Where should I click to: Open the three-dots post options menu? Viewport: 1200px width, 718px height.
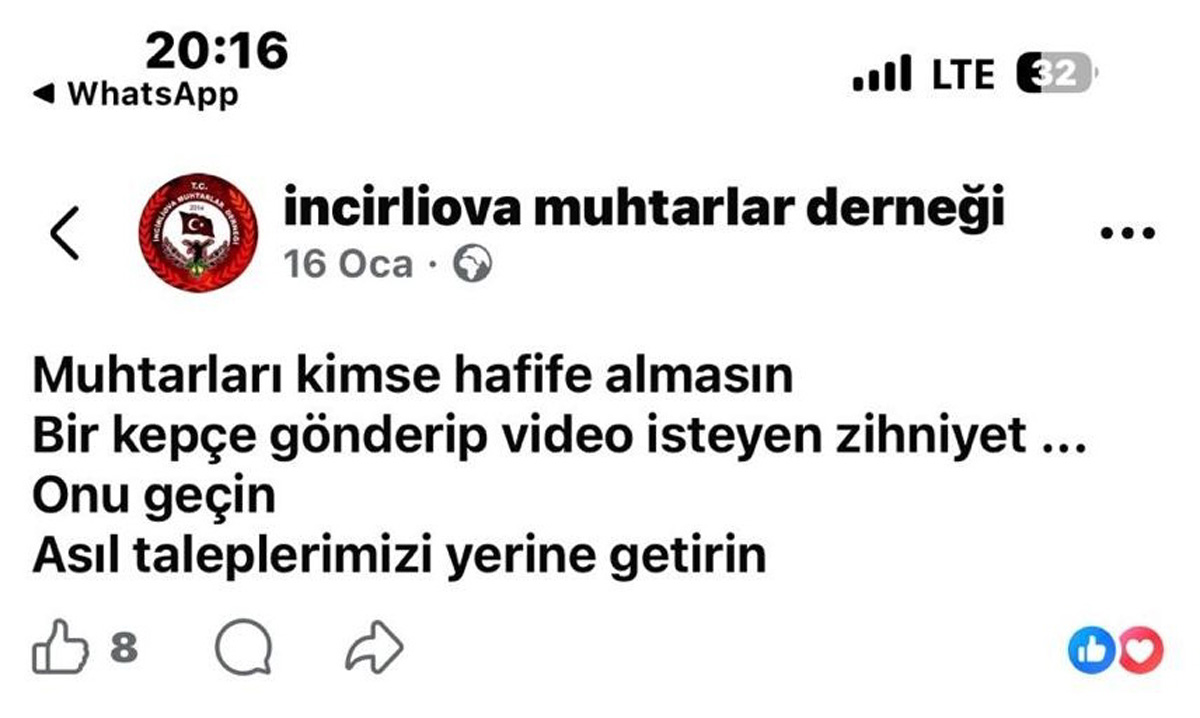point(1127,234)
